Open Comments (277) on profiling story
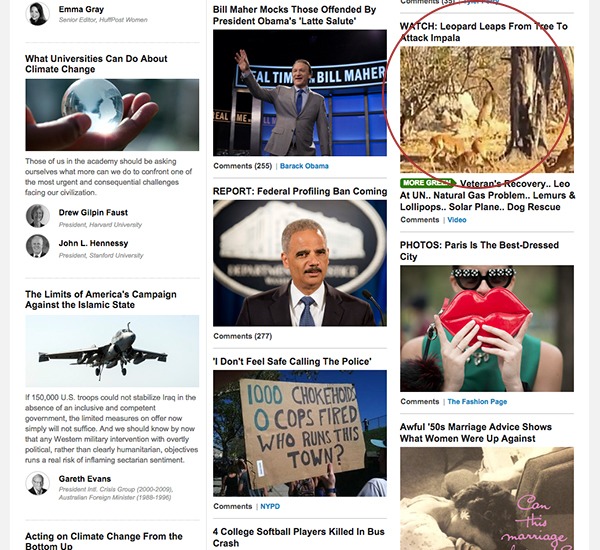 coord(243,336)
